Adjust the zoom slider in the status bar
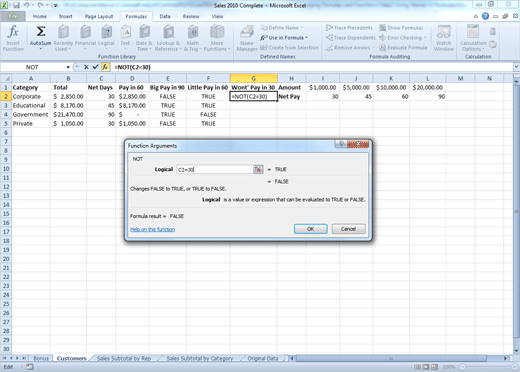The image size is (520, 372). pos(487,367)
